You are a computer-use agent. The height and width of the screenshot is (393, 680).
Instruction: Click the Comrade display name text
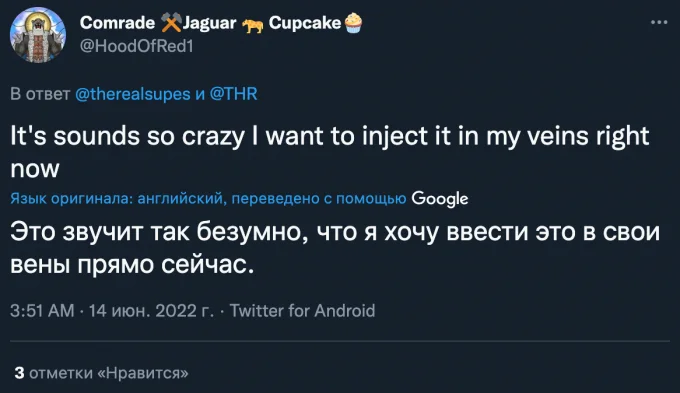coord(117,23)
